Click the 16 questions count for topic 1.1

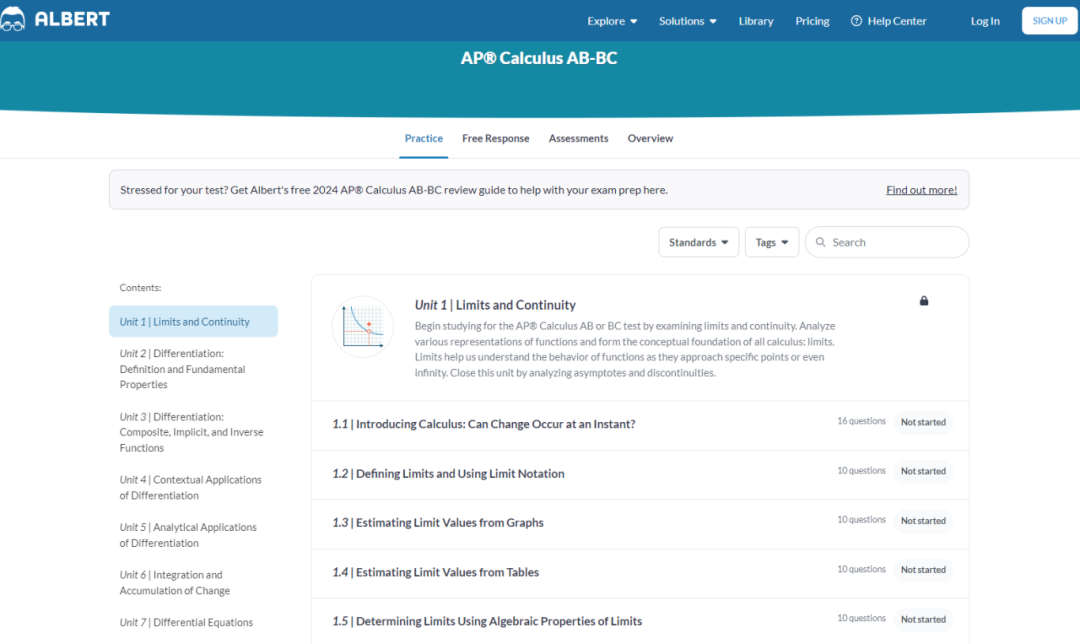(861, 421)
